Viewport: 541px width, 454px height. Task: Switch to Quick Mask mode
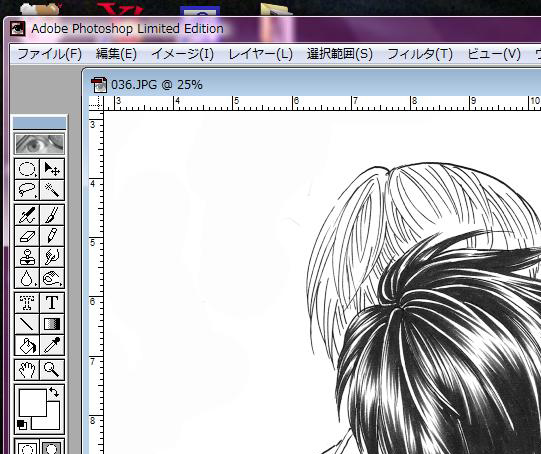click(52, 447)
